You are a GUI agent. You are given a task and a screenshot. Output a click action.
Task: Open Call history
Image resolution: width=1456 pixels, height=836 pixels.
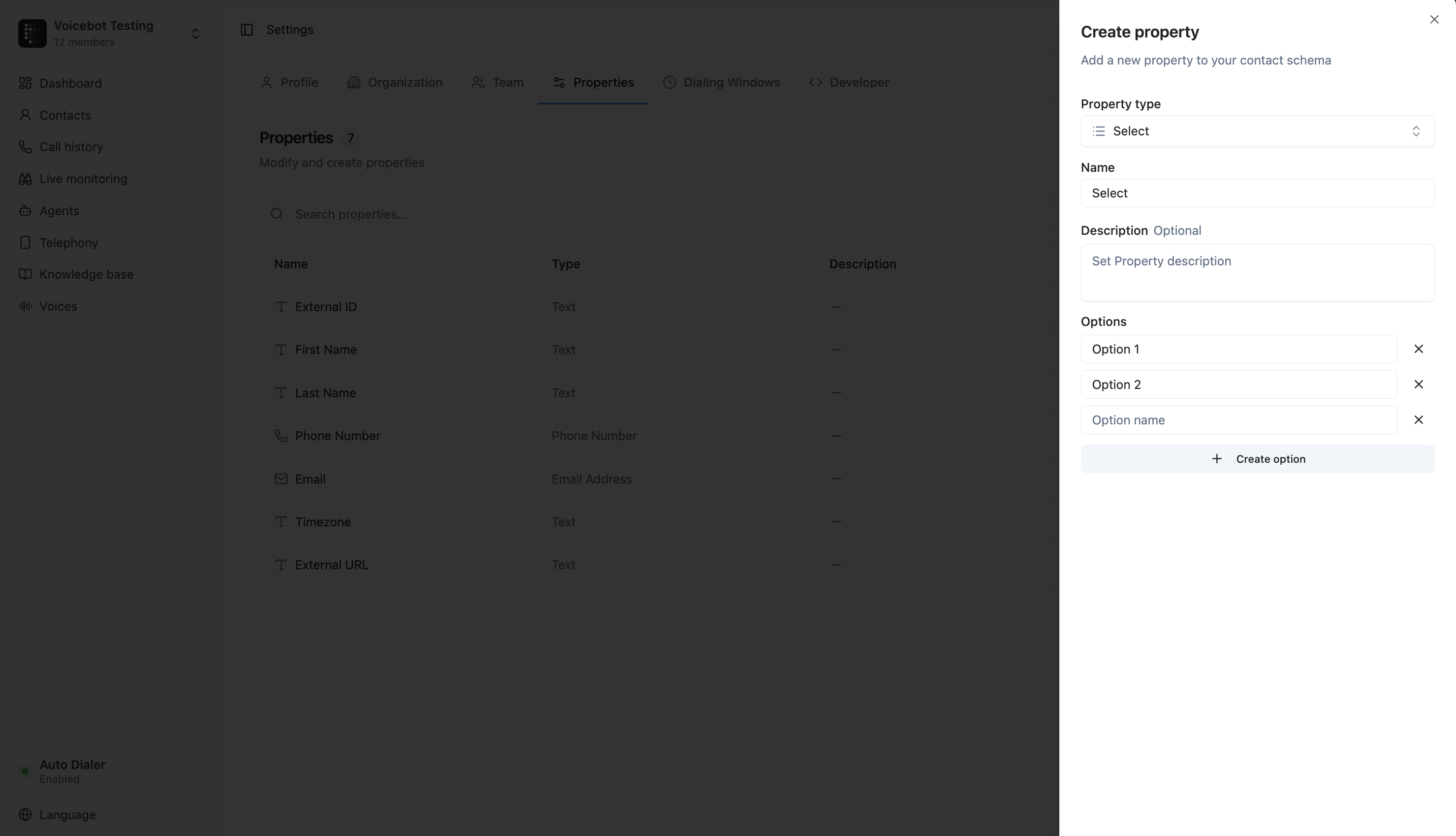(71, 146)
